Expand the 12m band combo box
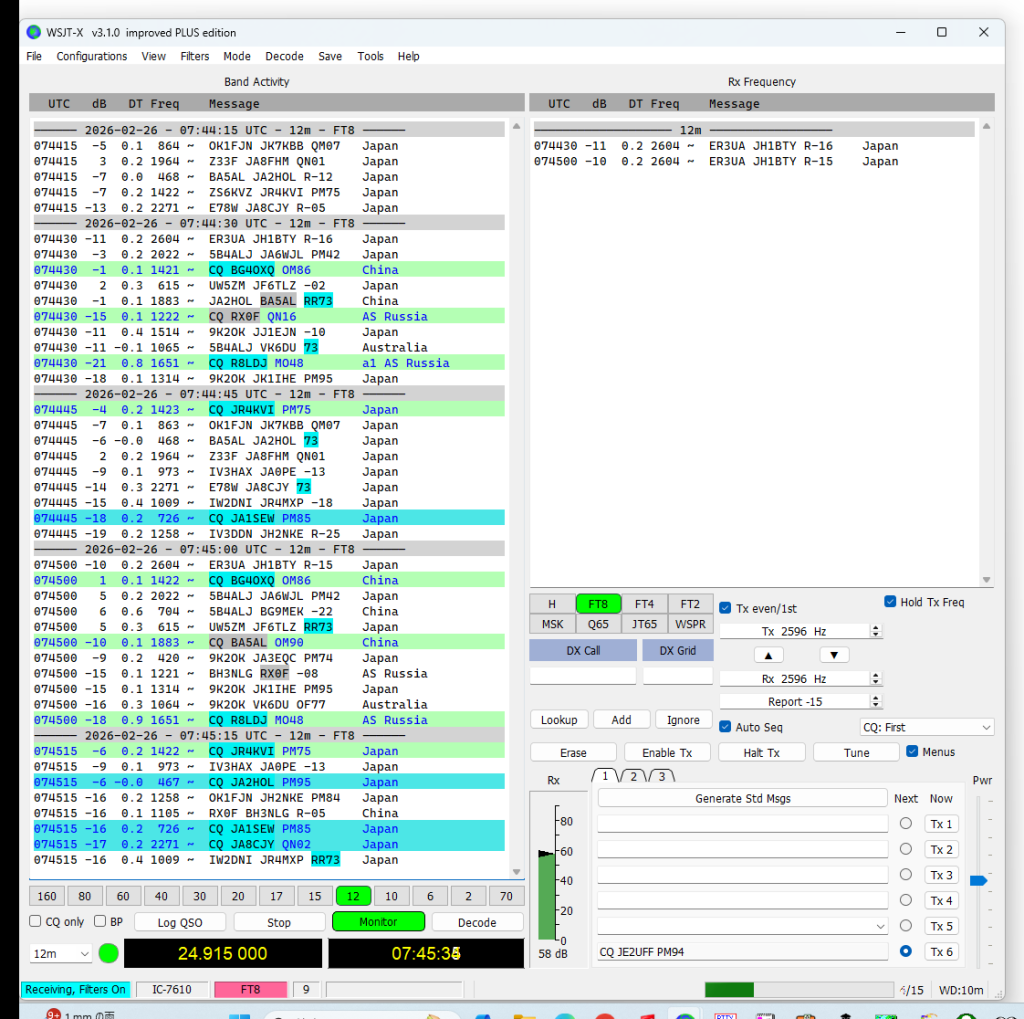 pos(60,954)
